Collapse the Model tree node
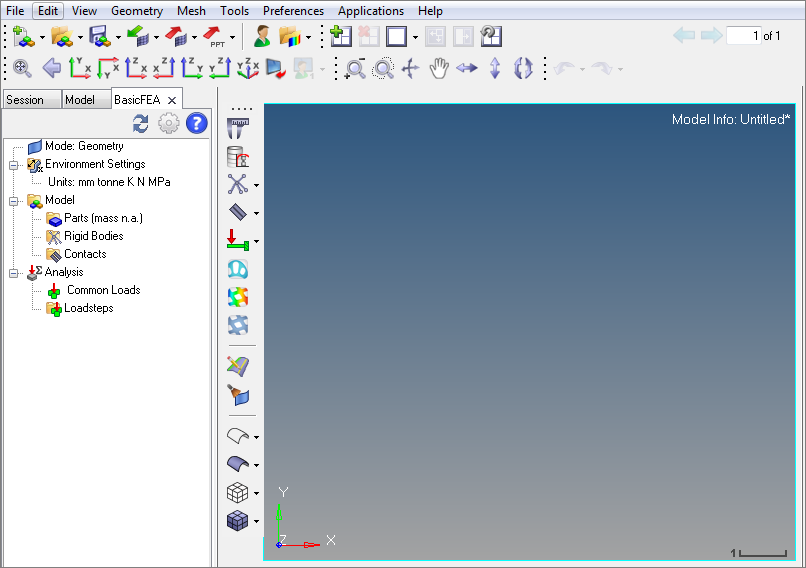 point(13,201)
